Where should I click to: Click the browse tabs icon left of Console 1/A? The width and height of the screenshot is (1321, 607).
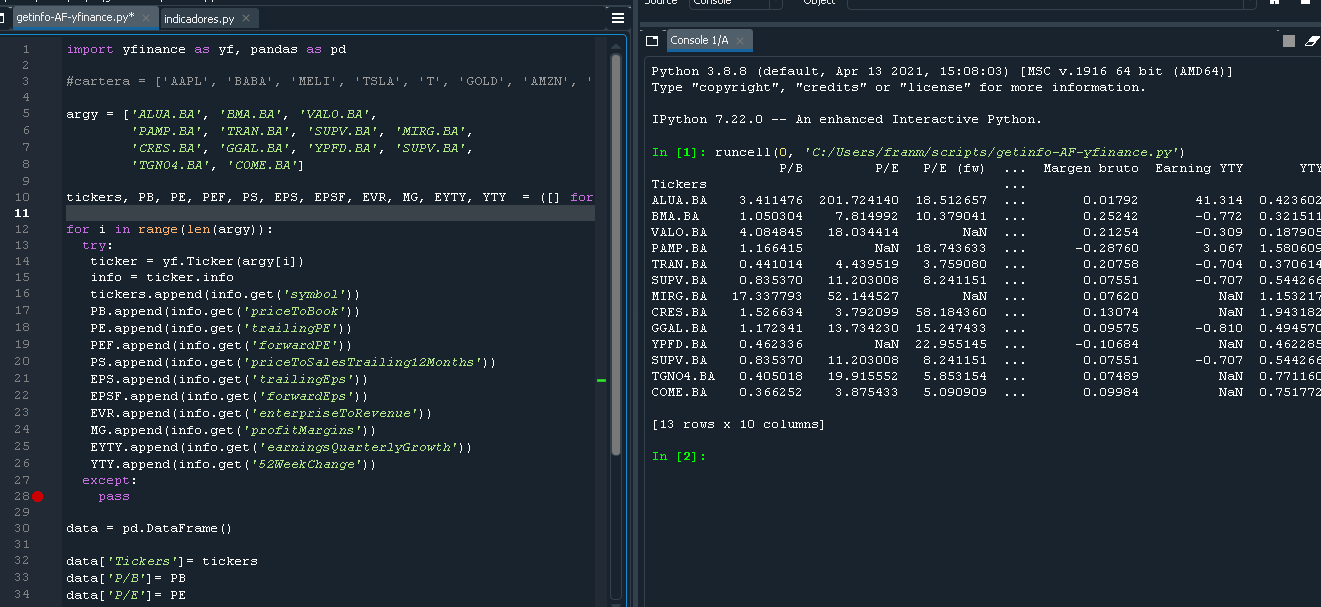(652, 41)
